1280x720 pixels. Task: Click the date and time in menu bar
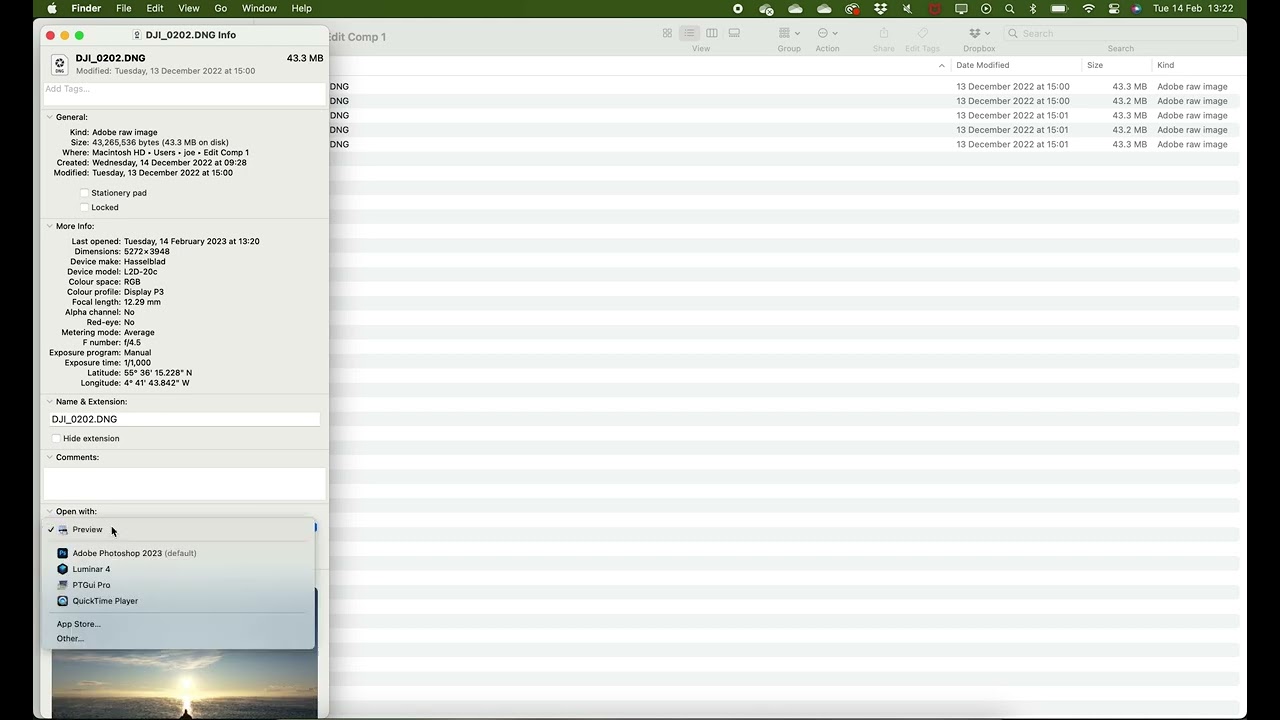pos(1193,8)
